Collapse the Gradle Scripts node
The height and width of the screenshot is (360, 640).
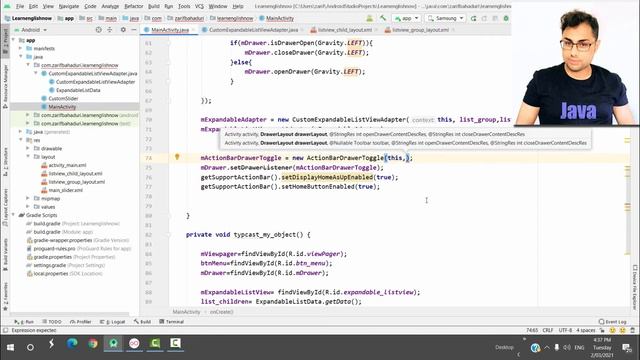pos(13,215)
